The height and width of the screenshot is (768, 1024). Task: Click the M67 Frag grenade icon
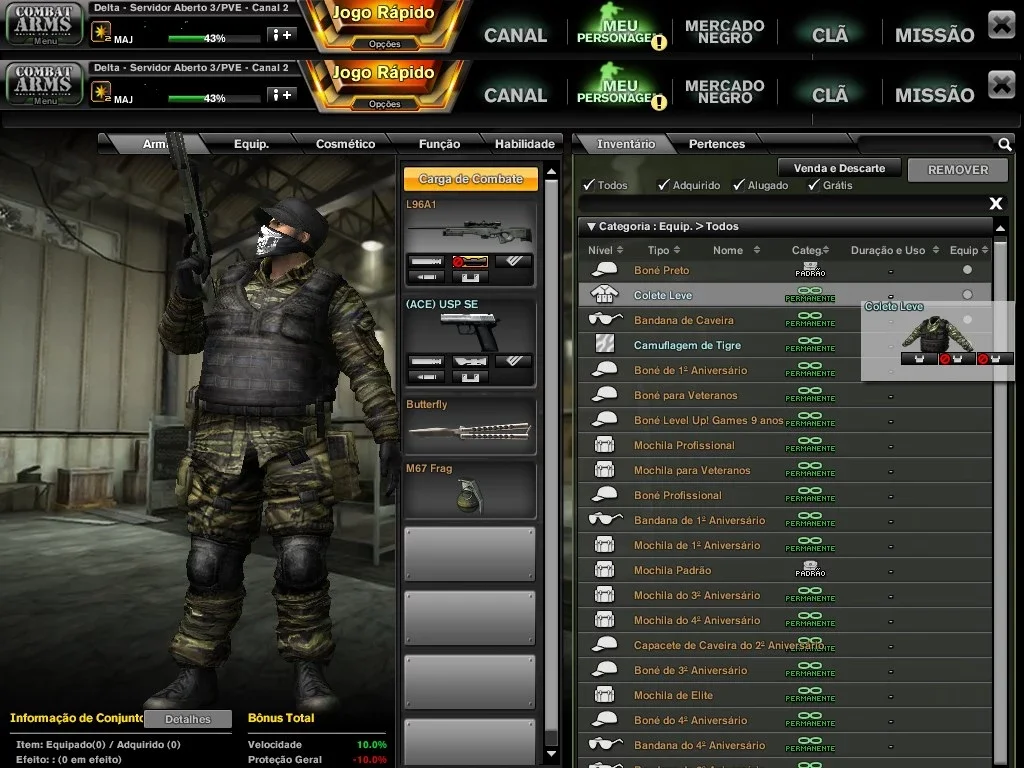click(x=469, y=496)
